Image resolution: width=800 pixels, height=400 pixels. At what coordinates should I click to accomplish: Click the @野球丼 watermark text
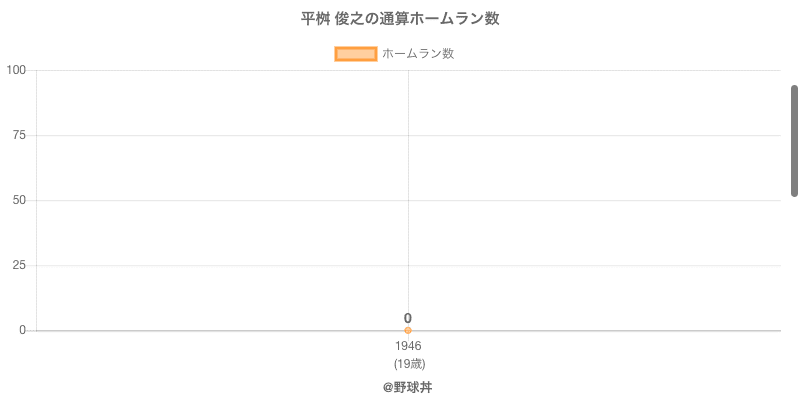pyautogui.click(x=408, y=387)
